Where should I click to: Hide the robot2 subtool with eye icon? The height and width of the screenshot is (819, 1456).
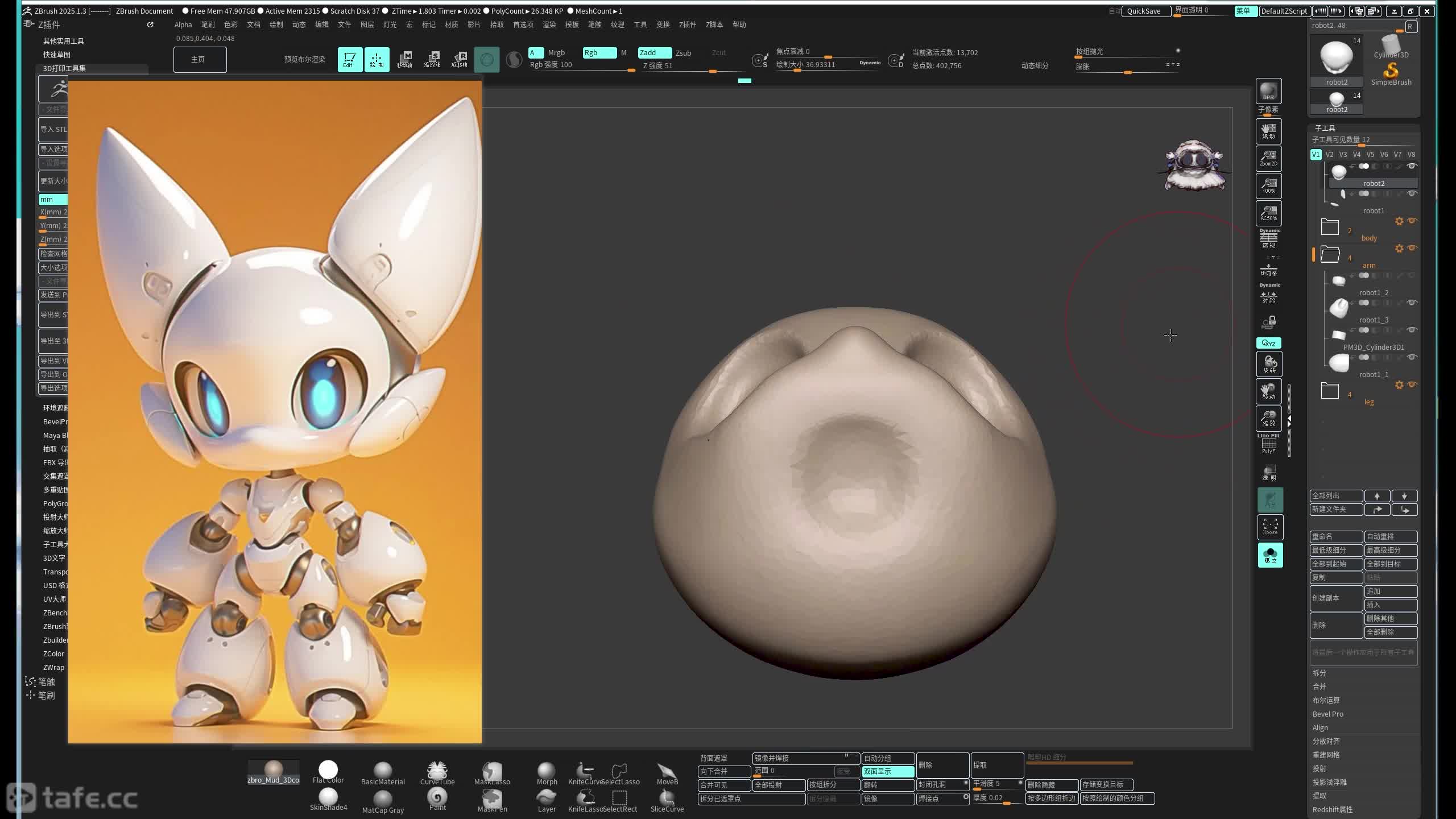(1411, 166)
